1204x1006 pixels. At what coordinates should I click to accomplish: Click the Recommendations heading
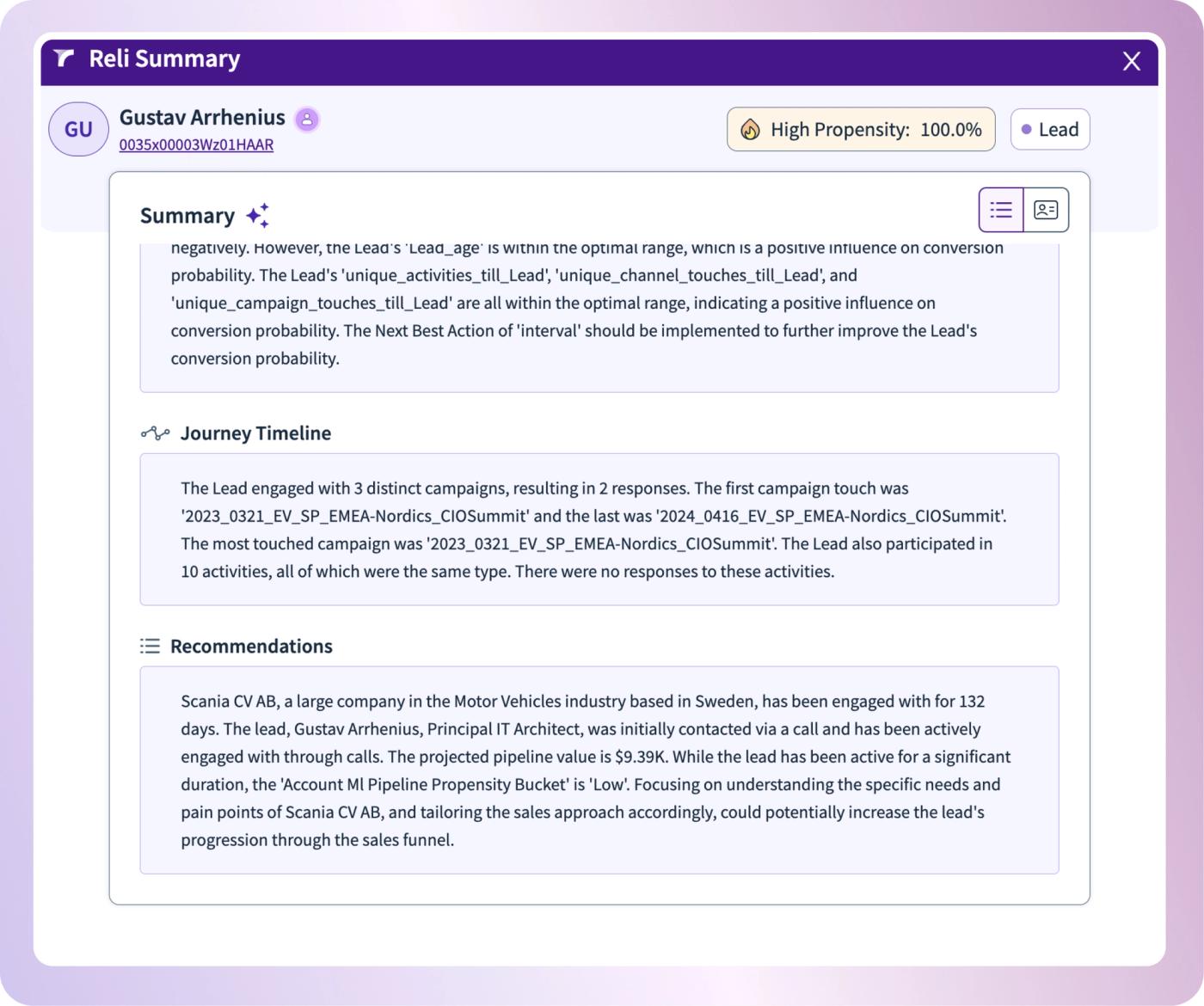tap(251, 647)
